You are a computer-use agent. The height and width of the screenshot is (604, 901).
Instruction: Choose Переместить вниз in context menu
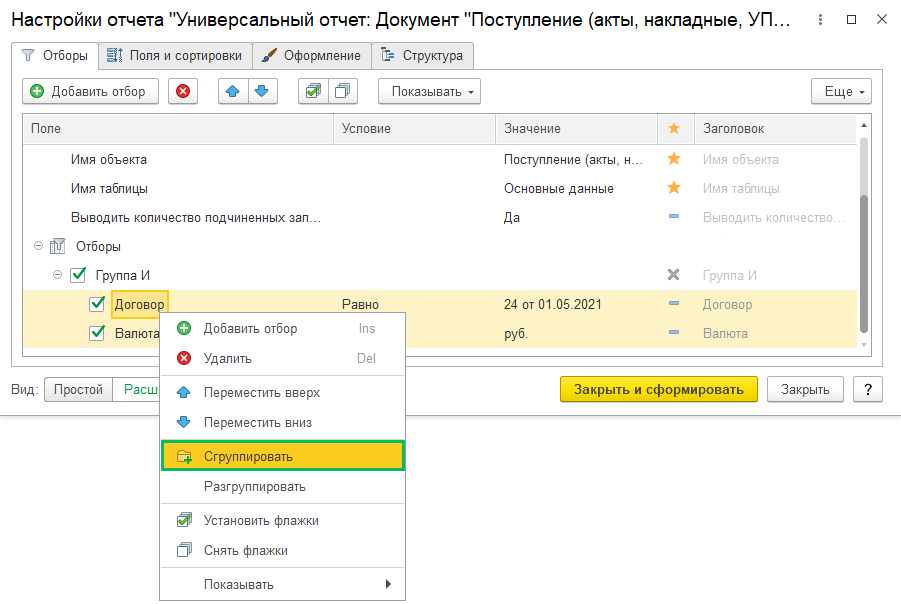point(283,422)
